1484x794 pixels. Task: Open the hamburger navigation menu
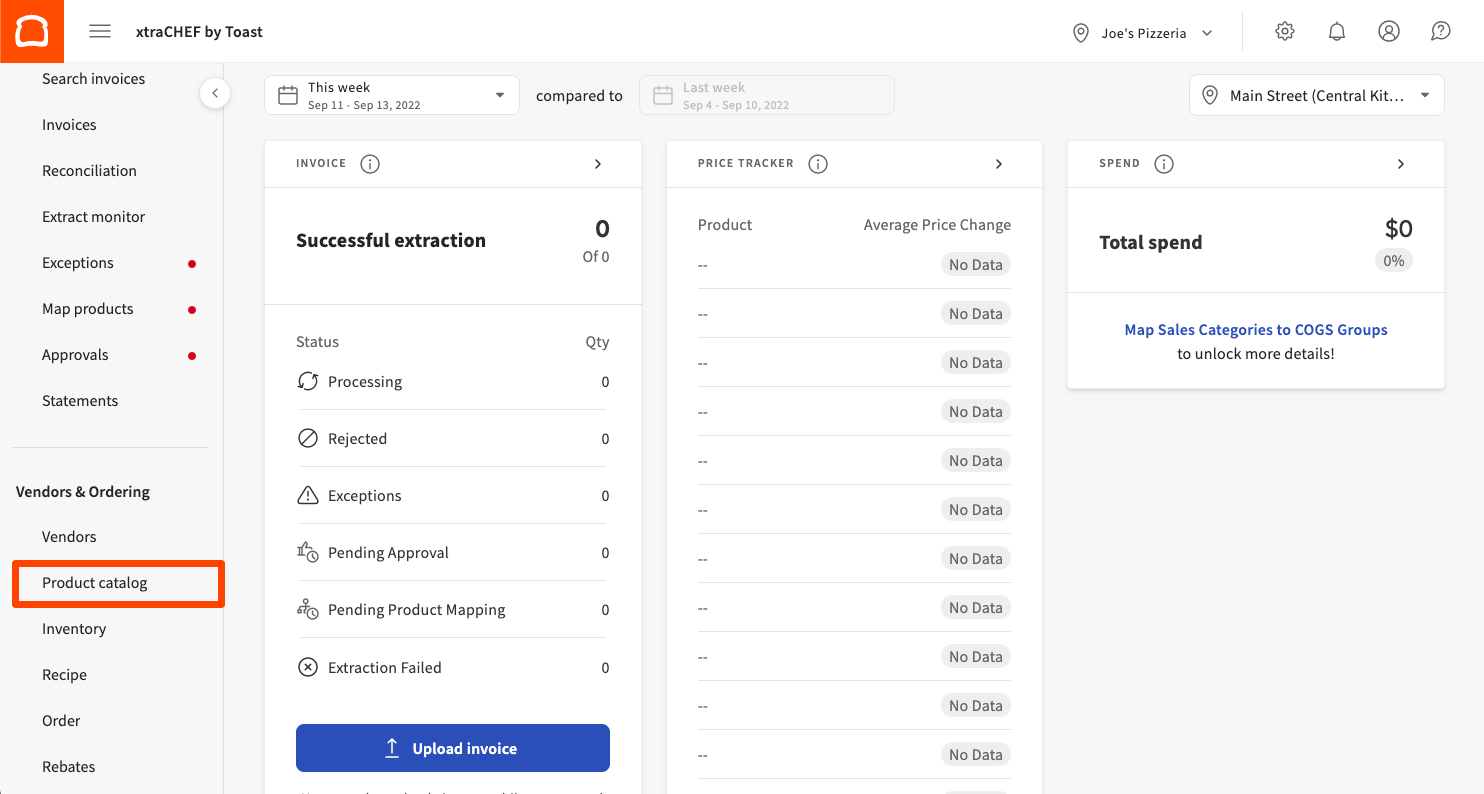pos(100,31)
